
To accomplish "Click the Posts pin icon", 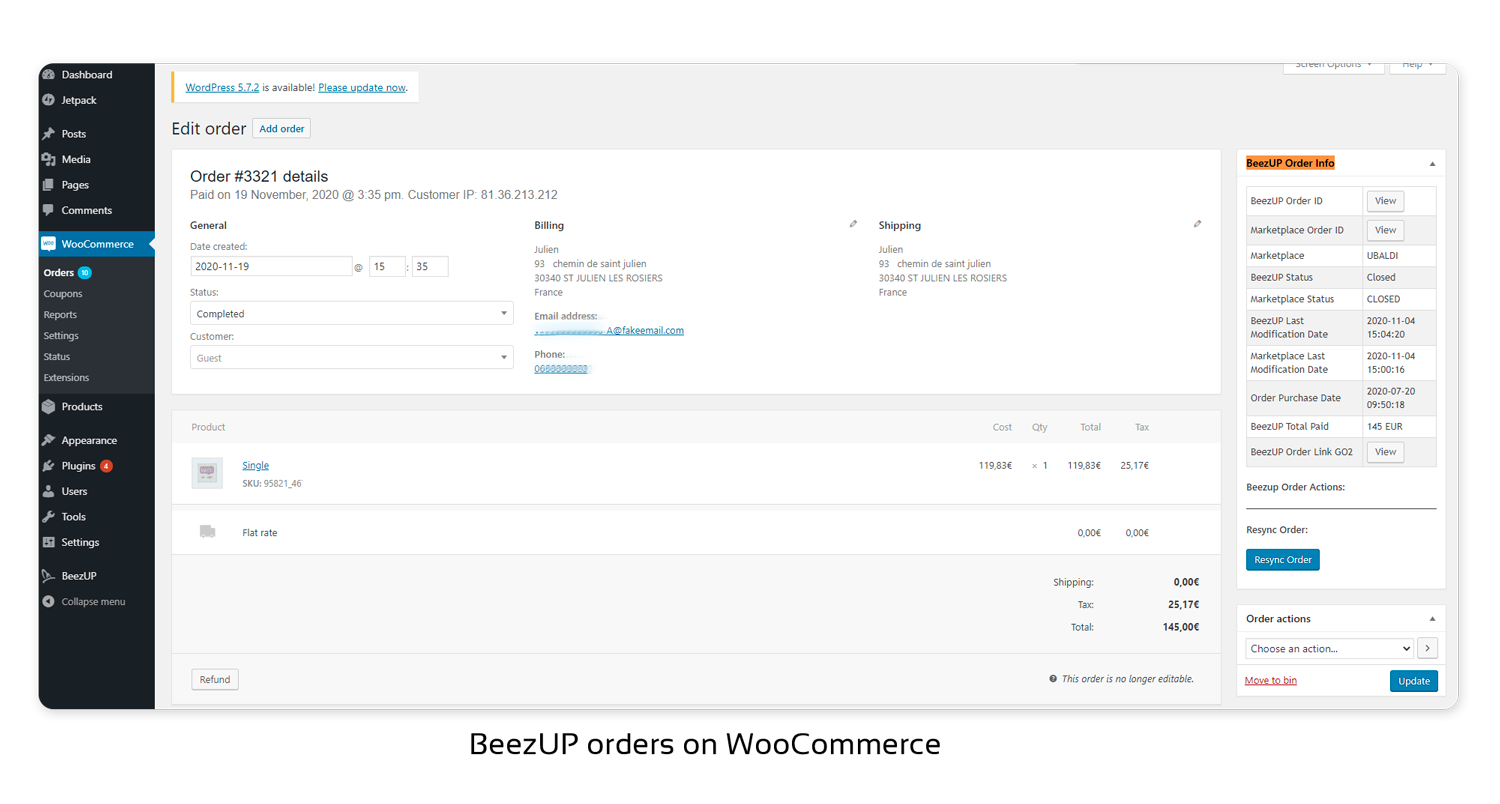I will click(x=48, y=134).
